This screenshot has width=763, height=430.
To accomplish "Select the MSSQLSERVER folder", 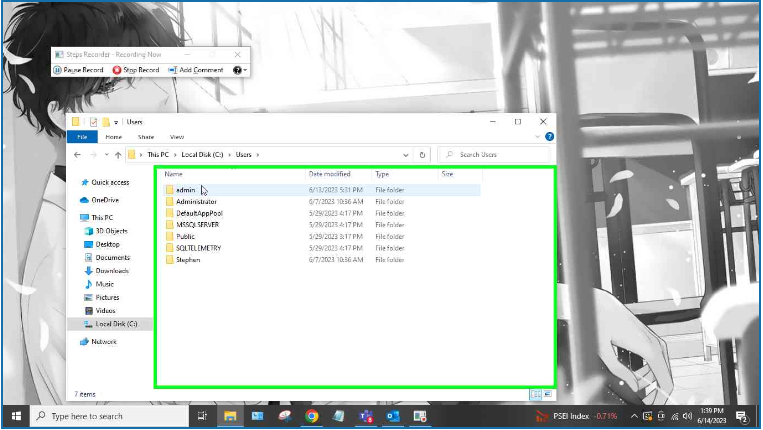I will coord(197,225).
